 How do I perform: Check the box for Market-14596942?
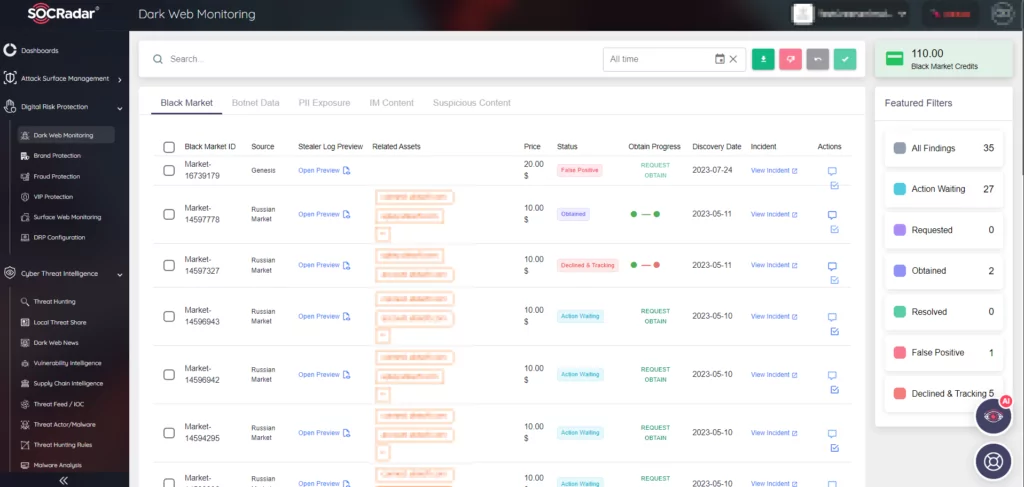168,375
